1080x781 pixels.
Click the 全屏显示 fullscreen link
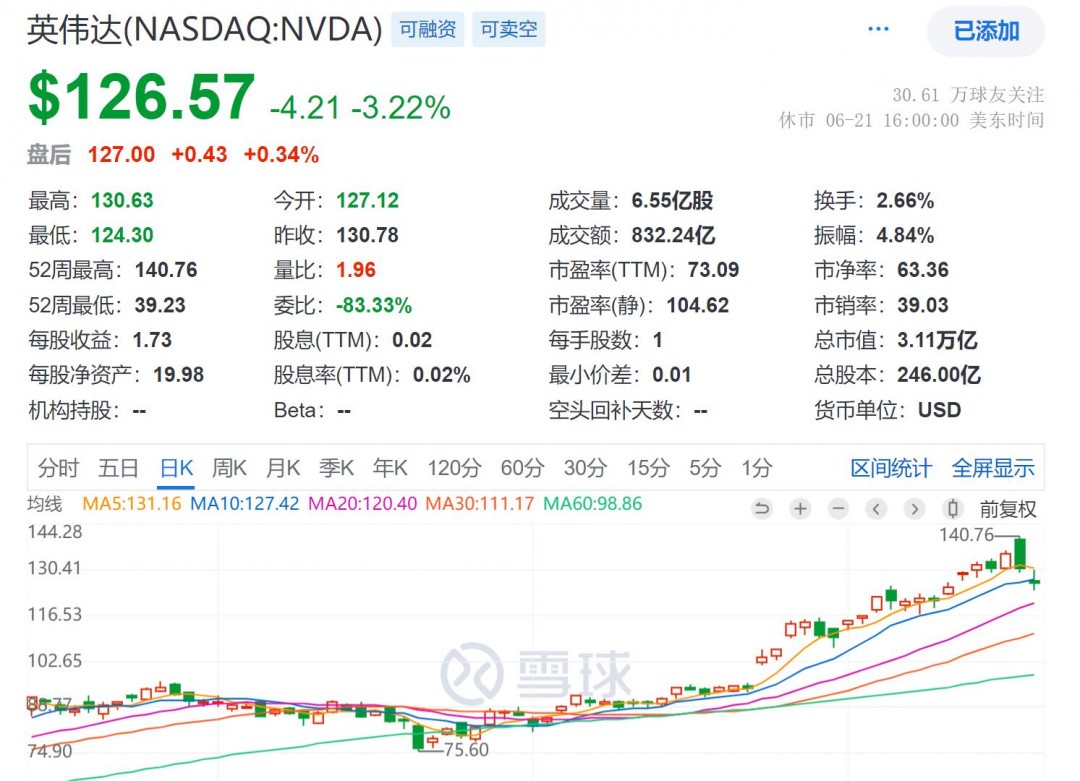[x=993, y=468]
